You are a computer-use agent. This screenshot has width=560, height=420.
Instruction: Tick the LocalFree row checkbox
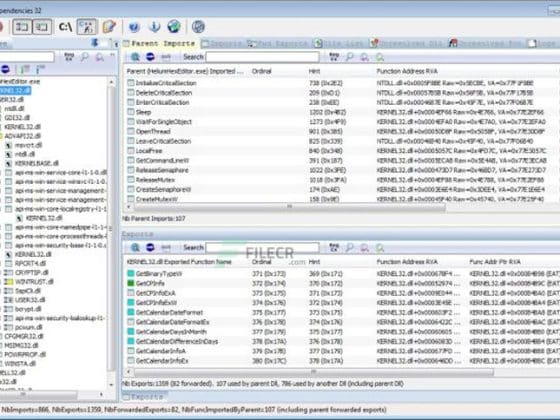point(131,151)
